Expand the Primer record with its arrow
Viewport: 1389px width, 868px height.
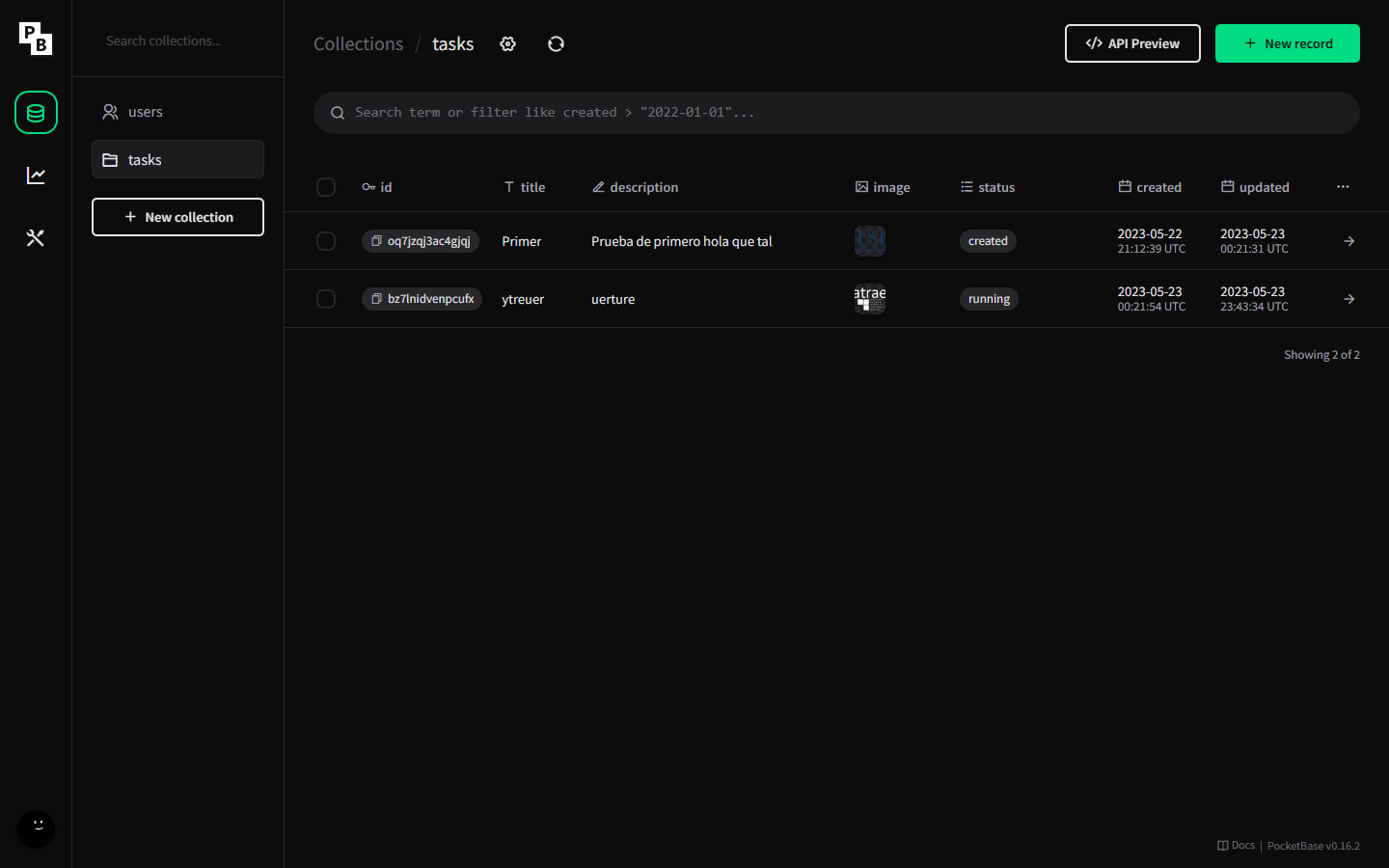pos(1348,241)
